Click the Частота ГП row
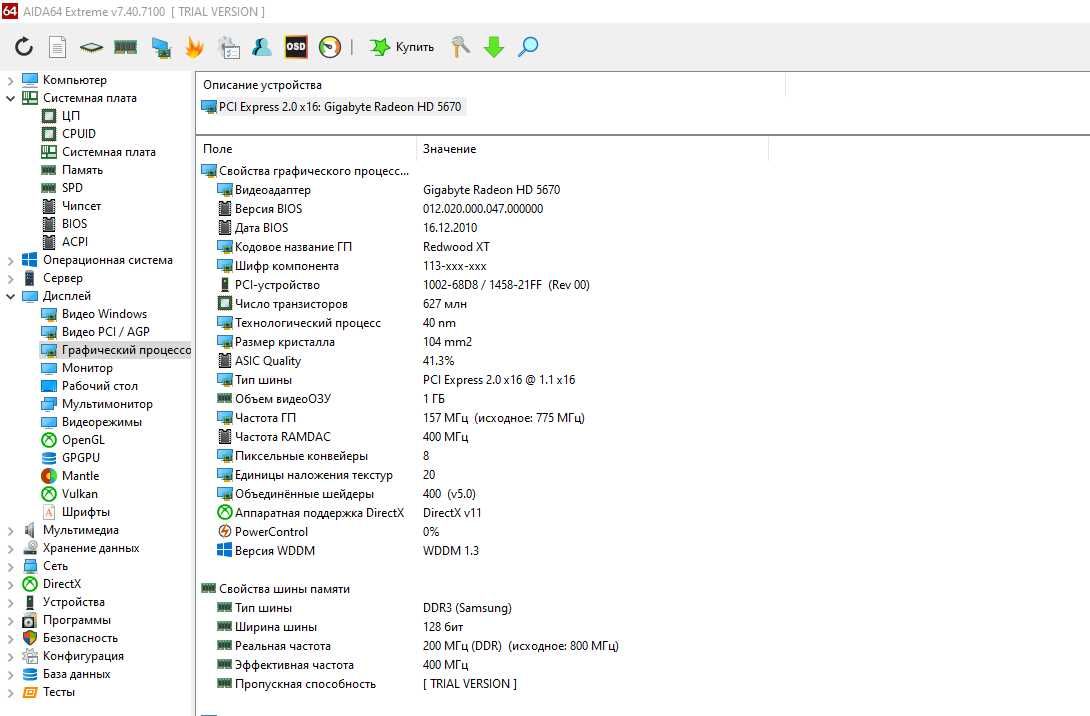This screenshot has height=716, width=1090. coord(401,418)
